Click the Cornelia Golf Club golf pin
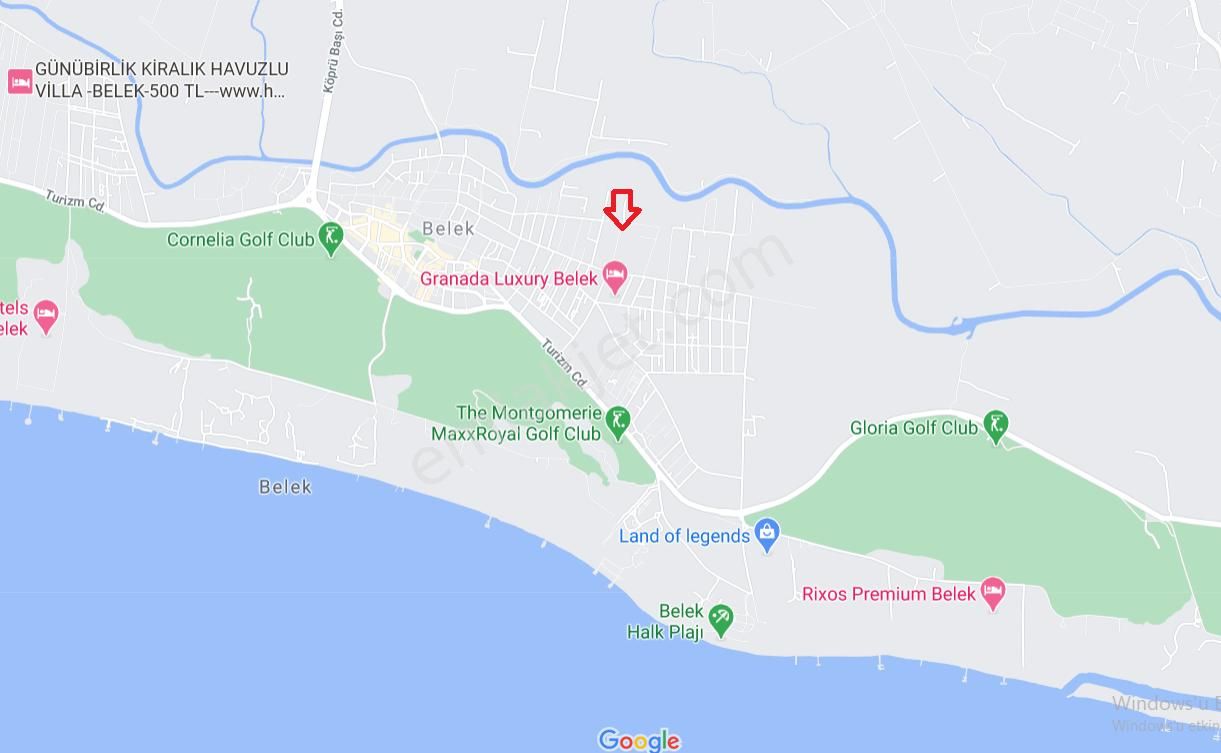This screenshot has height=753, width=1221. point(331,239)
